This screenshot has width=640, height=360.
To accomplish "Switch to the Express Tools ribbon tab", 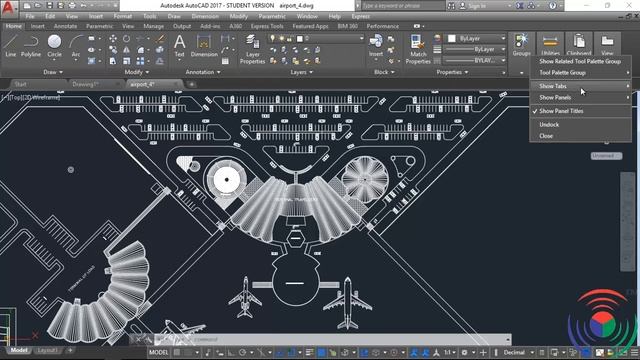I will pyautogui.click(x=267, y=26).
